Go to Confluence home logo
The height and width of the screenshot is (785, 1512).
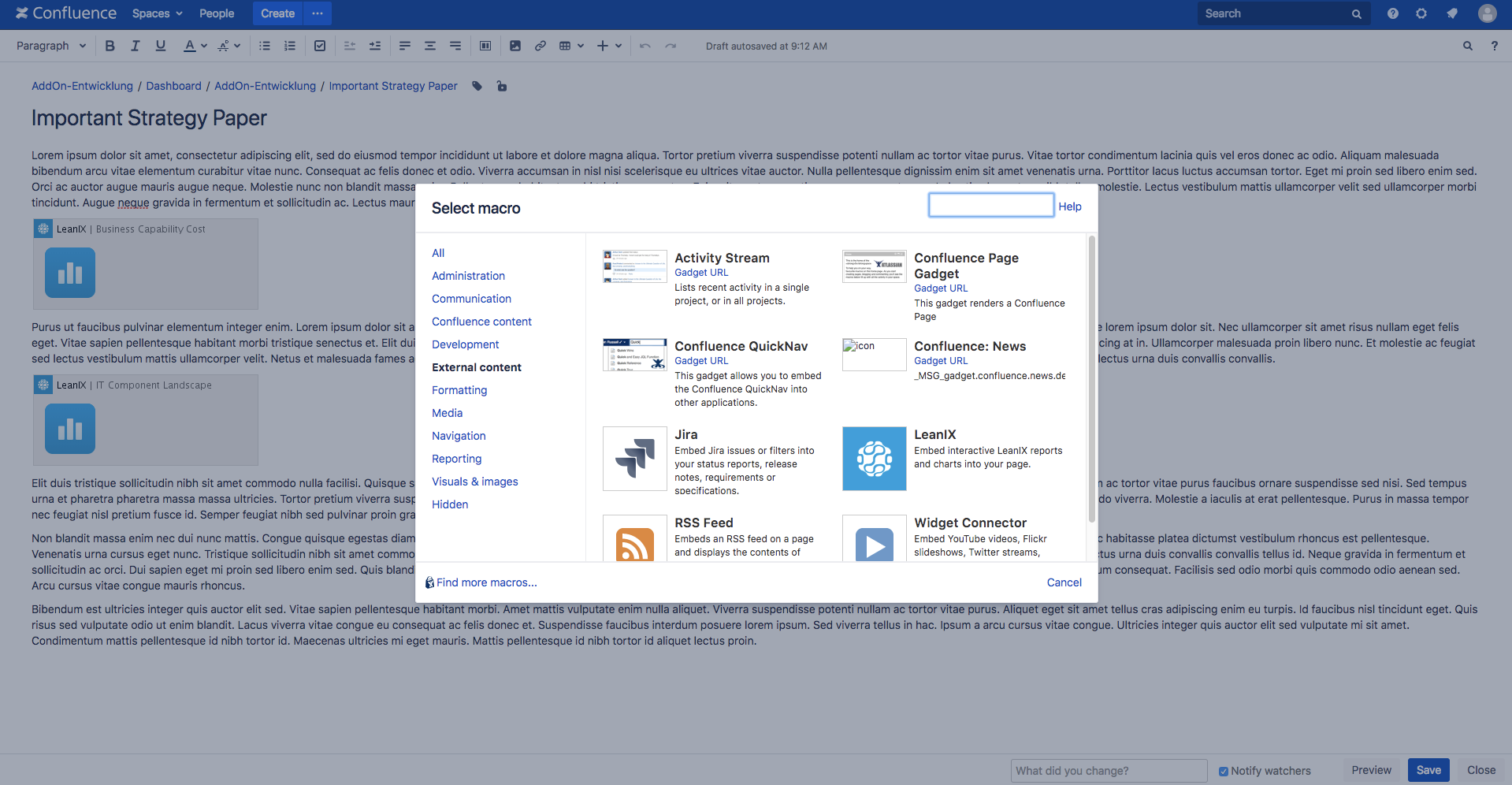click(66, 13)
